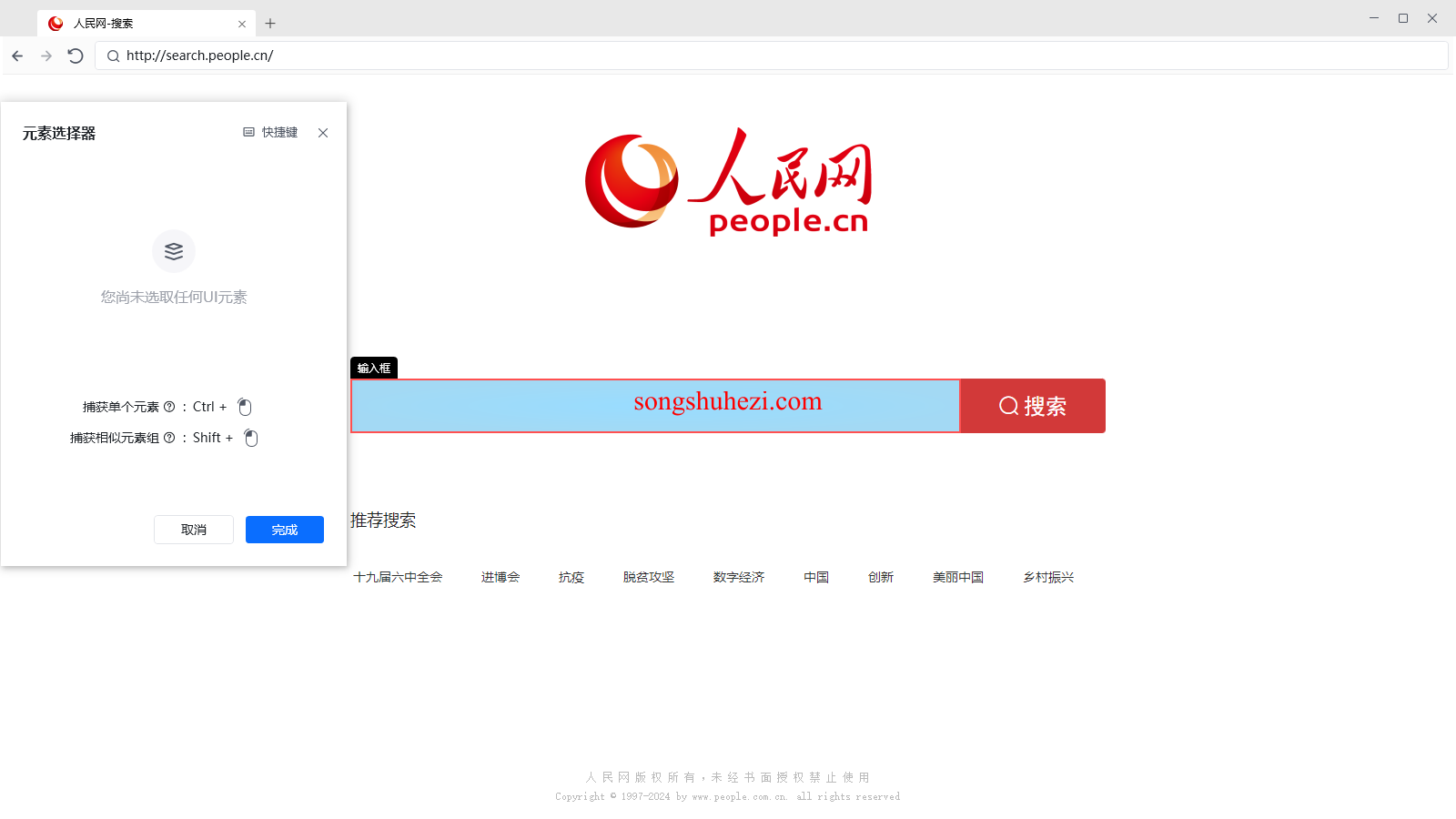This screenshot has width=1456, height=819.
Task: Open a new tab with plus icon
Action: pos(270,24)
